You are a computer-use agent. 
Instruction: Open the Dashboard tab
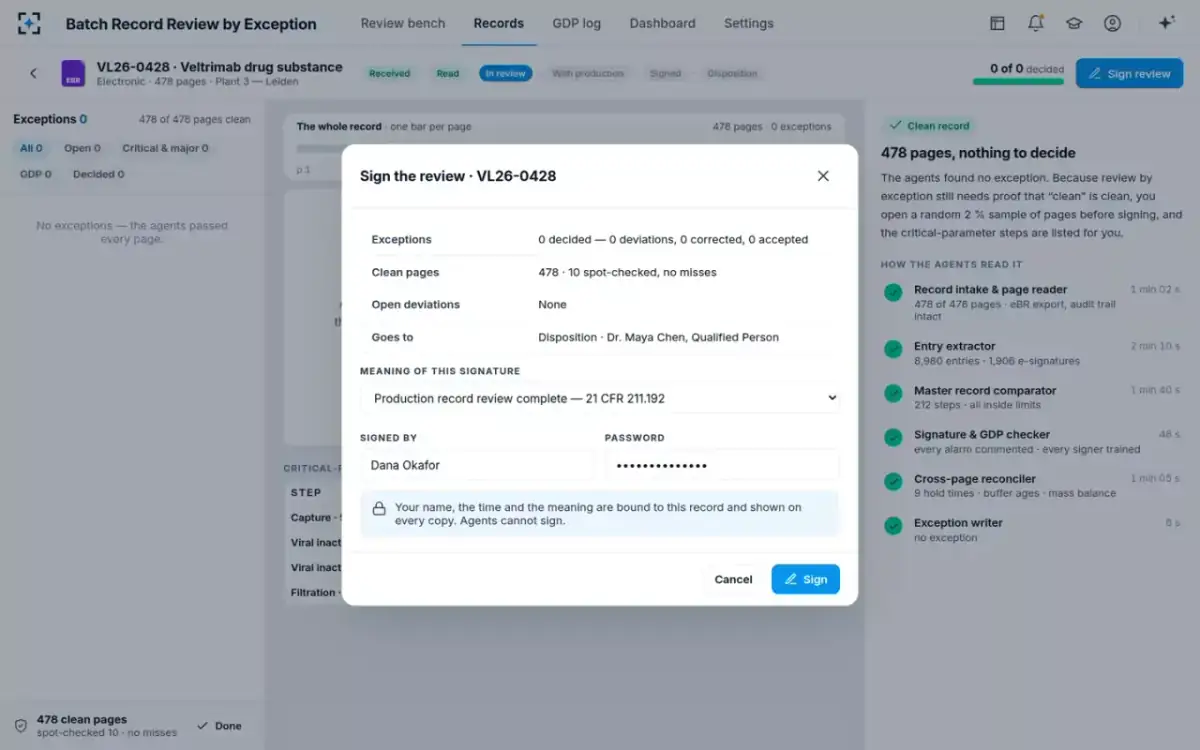point(663,23)
